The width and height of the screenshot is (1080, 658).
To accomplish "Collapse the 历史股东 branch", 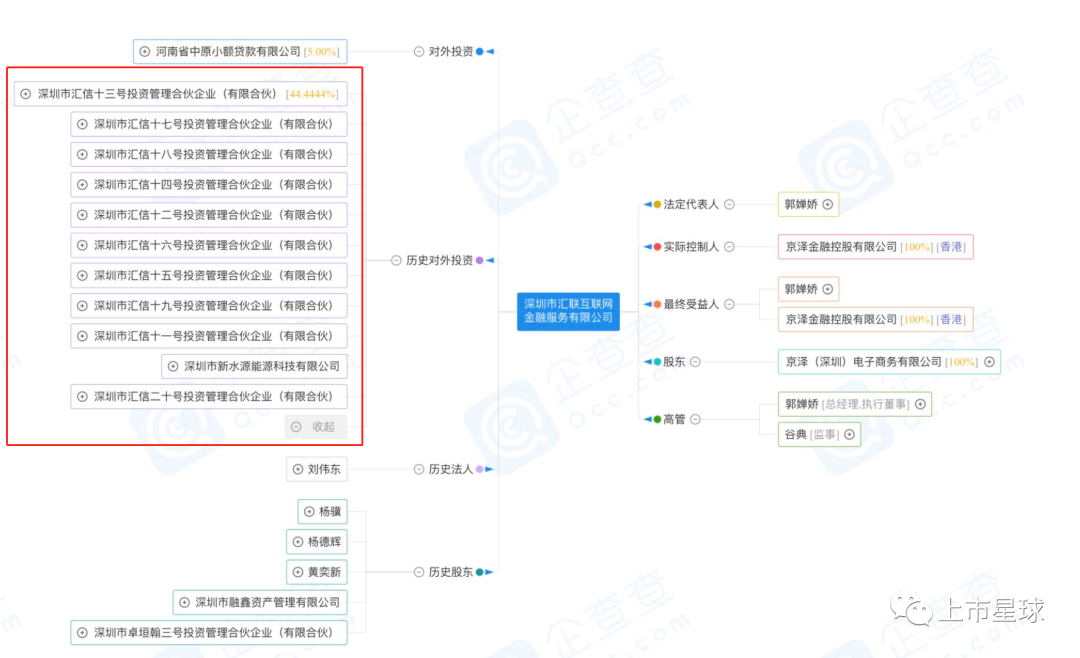I will [419, 572].
